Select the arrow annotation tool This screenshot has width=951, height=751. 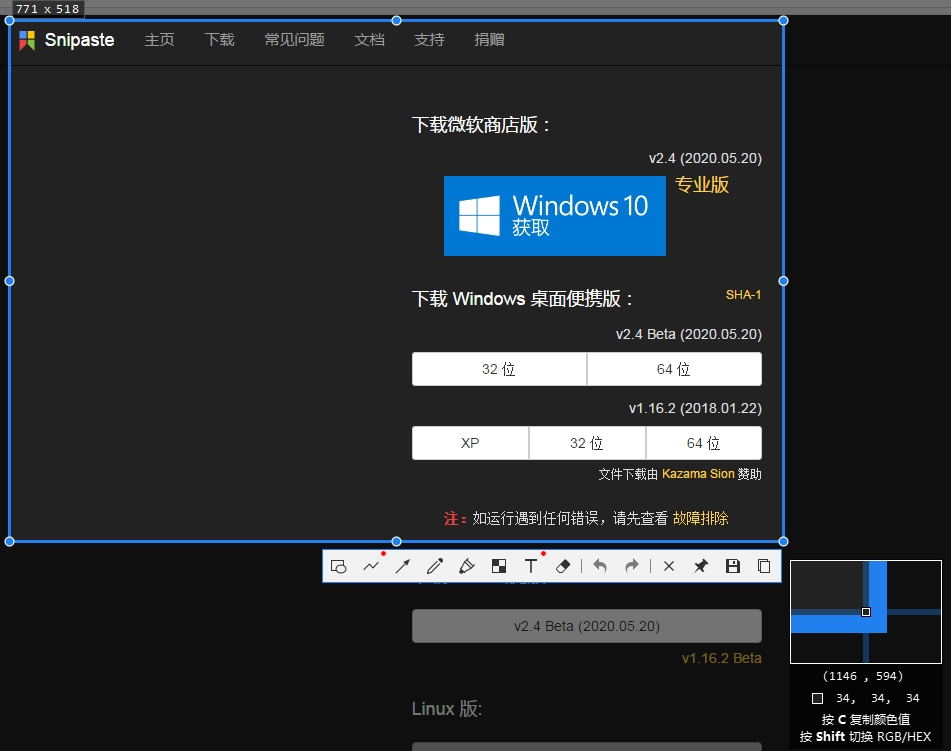403,566
